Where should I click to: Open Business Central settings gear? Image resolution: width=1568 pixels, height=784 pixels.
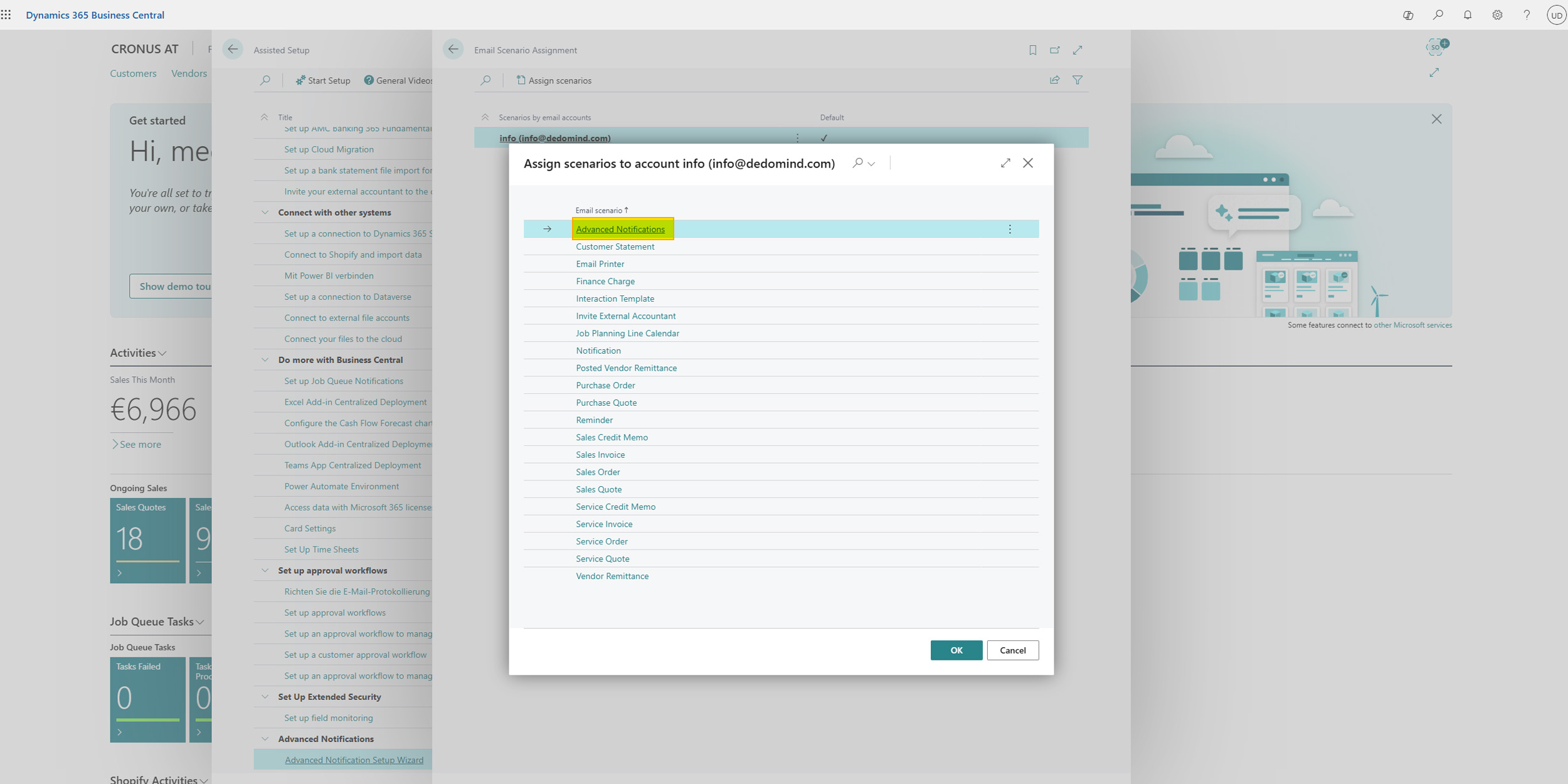(1497, 14)
